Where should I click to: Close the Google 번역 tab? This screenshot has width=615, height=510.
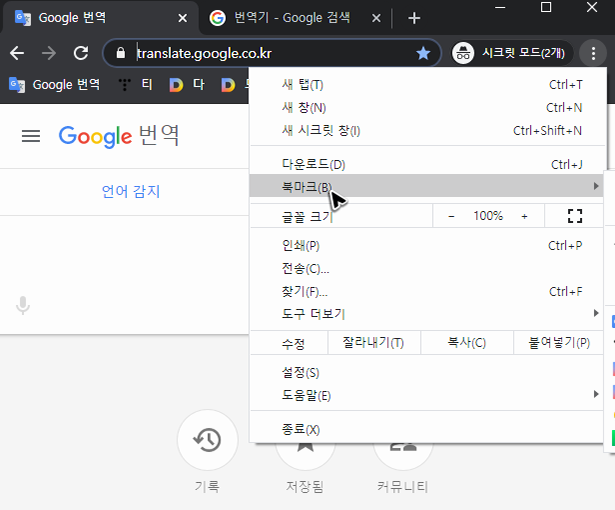click(x=182, y=18)
